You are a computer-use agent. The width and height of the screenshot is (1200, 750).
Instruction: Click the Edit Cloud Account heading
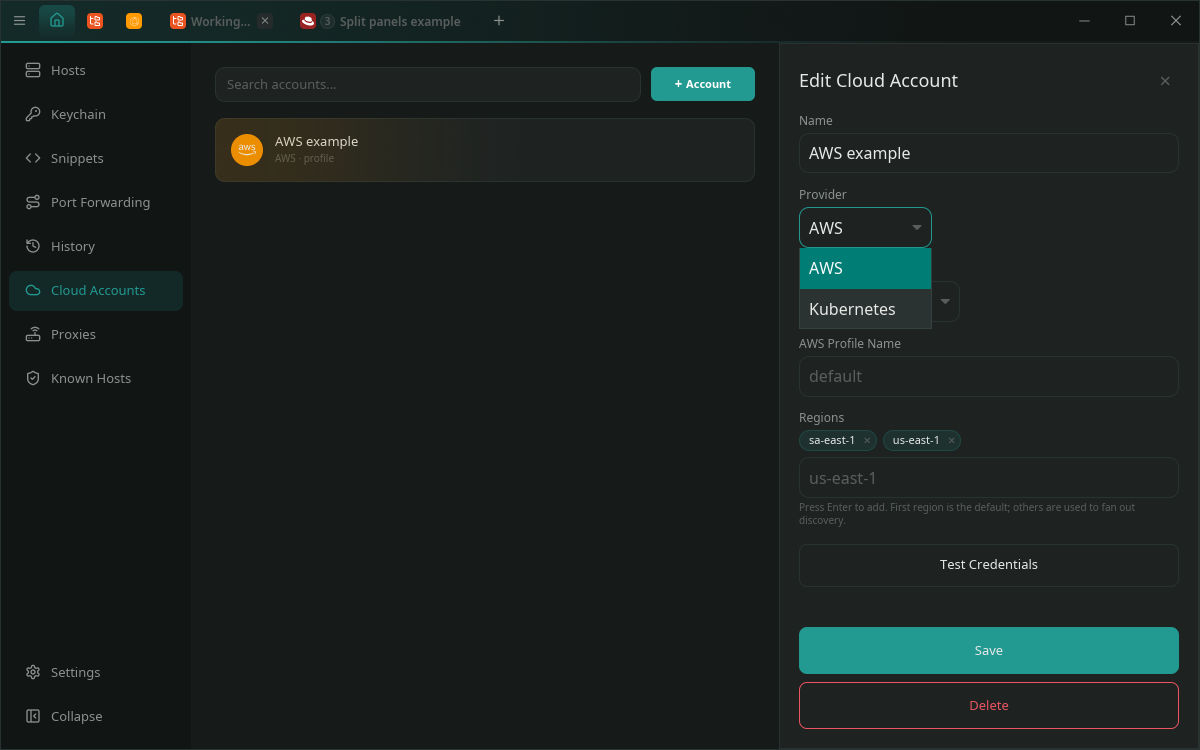878,81
